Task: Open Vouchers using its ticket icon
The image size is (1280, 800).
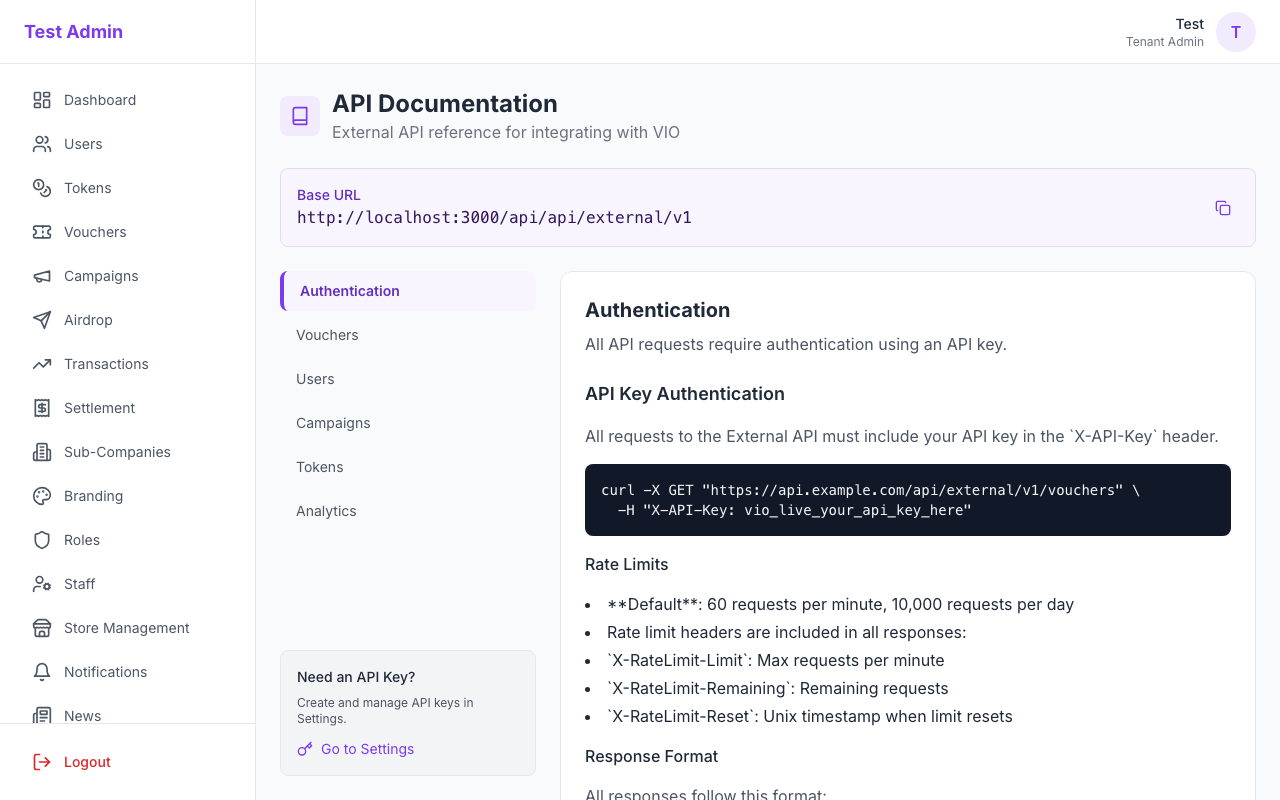Action: coord(41,232)
